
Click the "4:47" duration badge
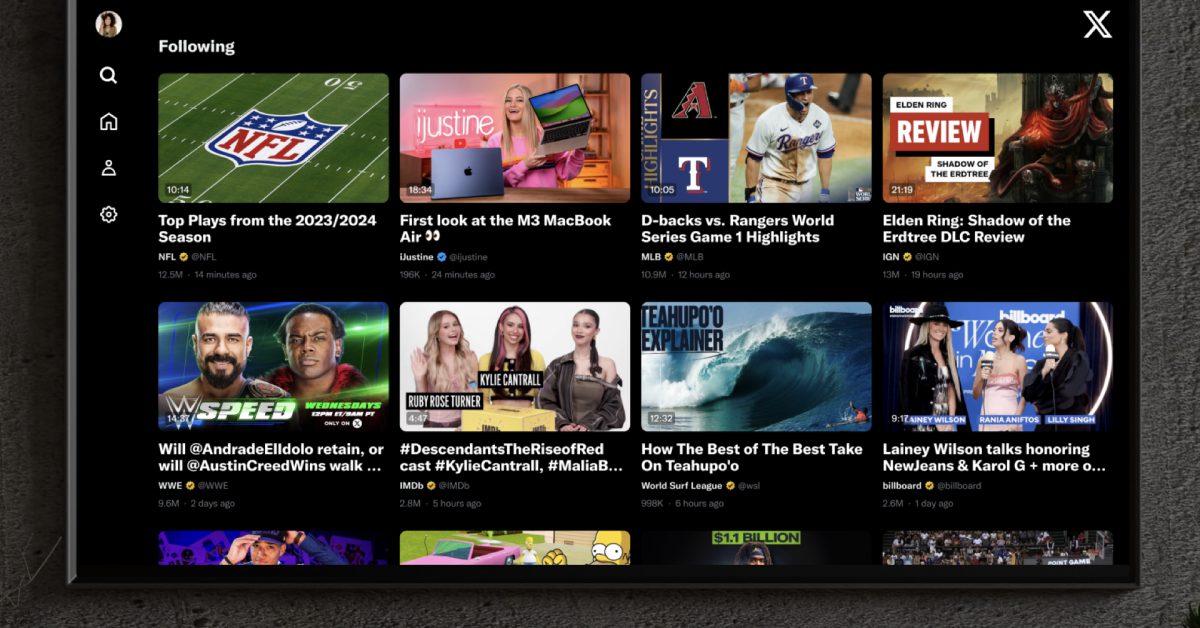point(417,418)
